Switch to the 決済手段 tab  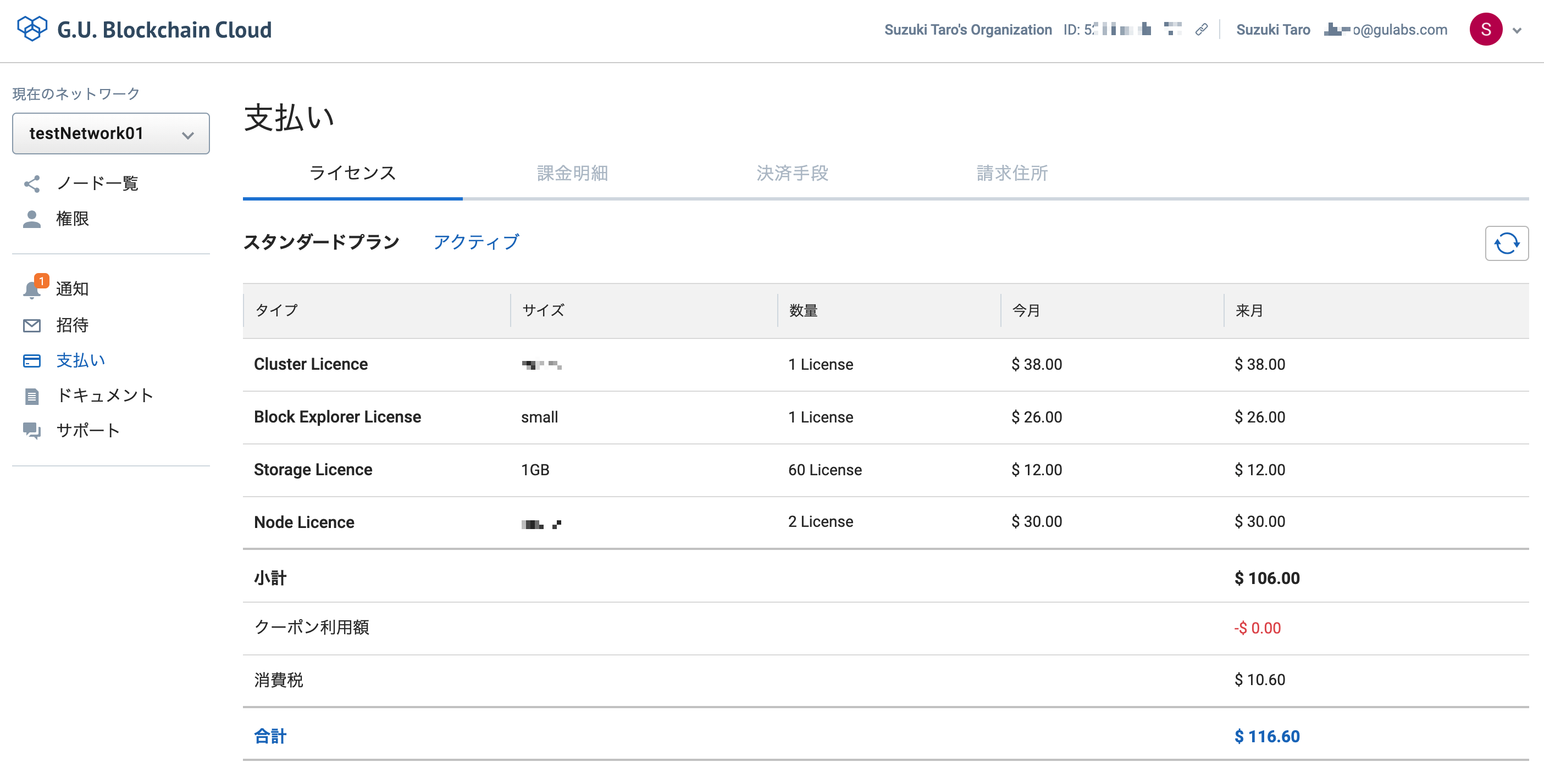coord(793,173)
